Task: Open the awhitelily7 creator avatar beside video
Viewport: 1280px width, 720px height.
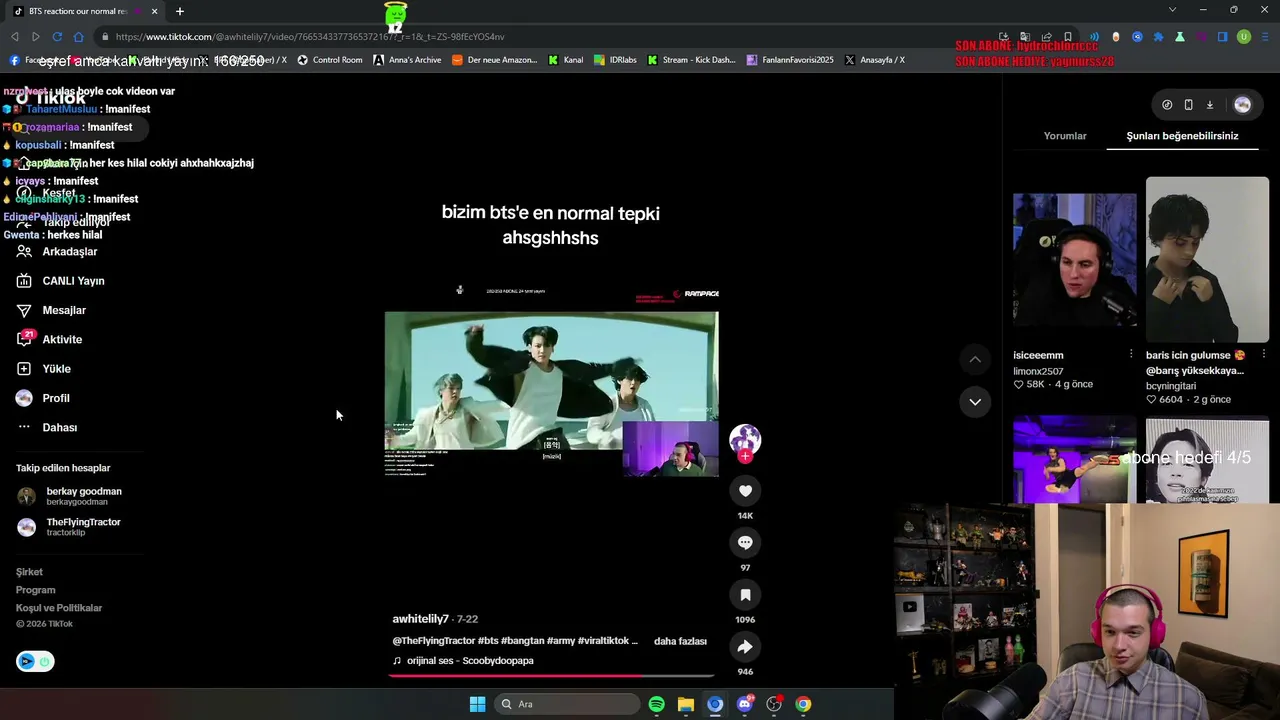Action: (745, 439)
